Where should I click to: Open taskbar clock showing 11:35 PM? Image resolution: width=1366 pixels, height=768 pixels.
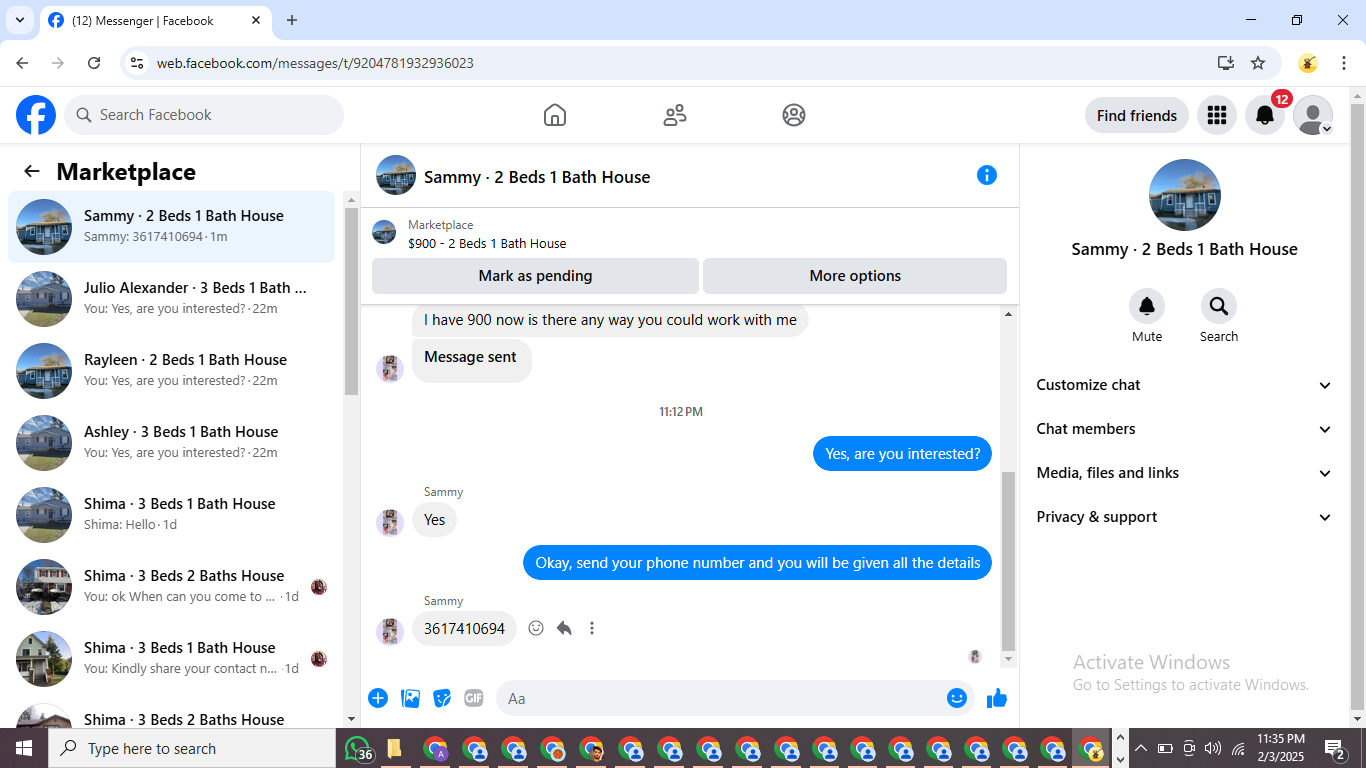click(1281, 748)
